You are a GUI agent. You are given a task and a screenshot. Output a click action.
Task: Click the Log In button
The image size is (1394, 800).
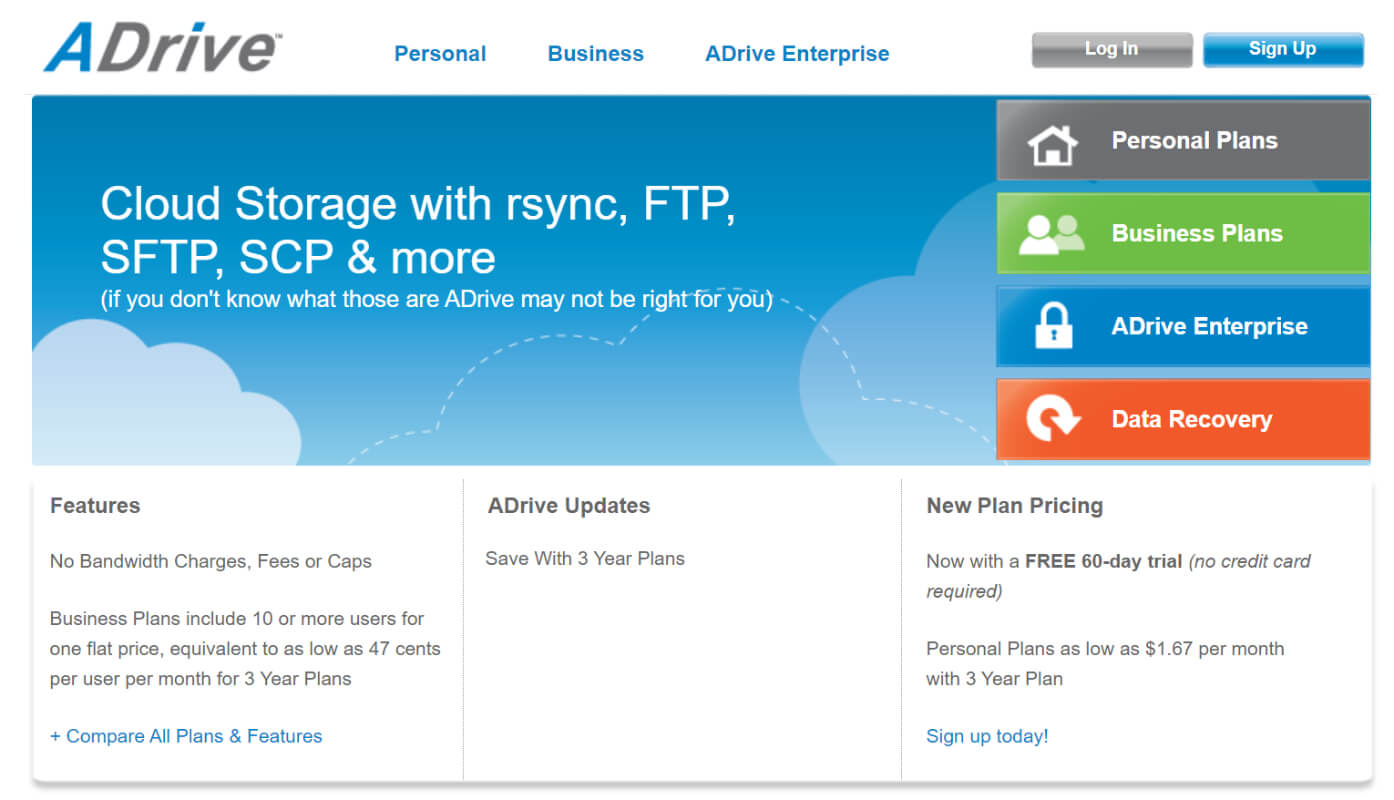pyautogui.click(x=1112, y=49)
